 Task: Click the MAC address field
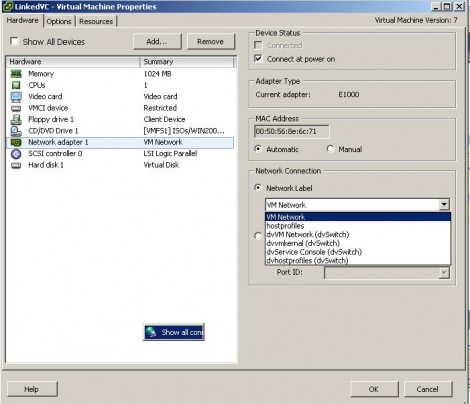291,131
